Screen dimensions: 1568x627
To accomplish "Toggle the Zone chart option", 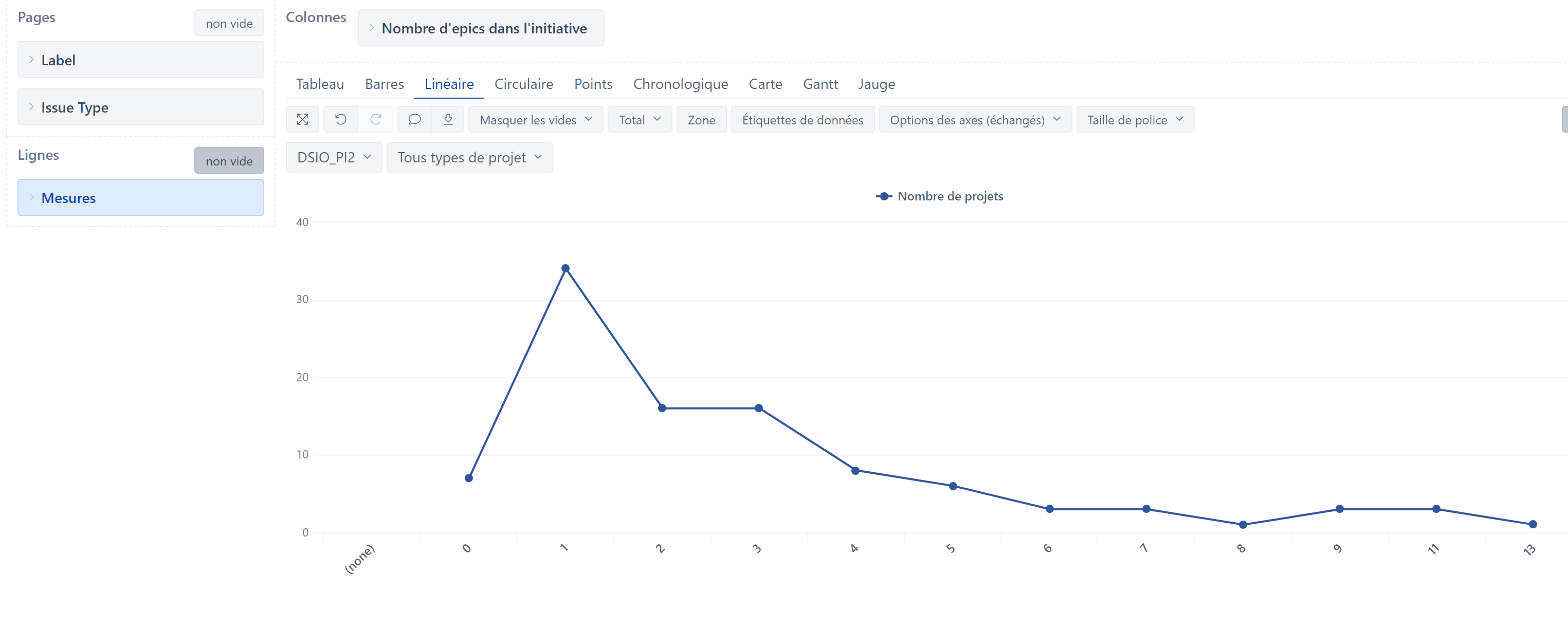I will point(701,119).
